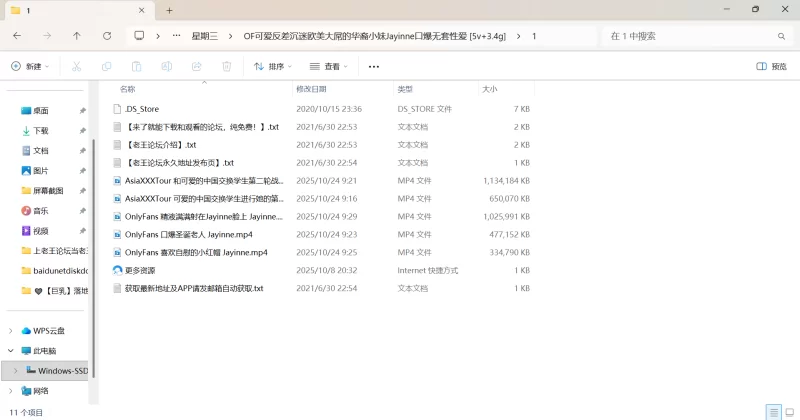Click the search magnifier icon

[781, 36]
